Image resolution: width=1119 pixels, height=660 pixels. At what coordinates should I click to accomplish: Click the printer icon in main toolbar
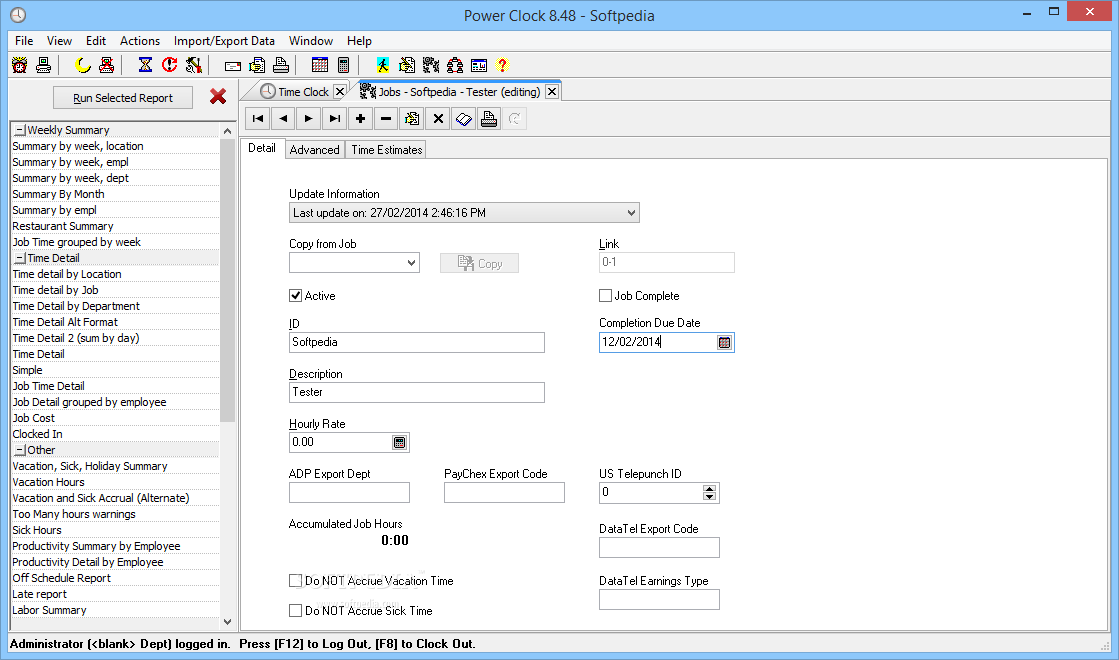pyautogui.click(x=281, y=66)
